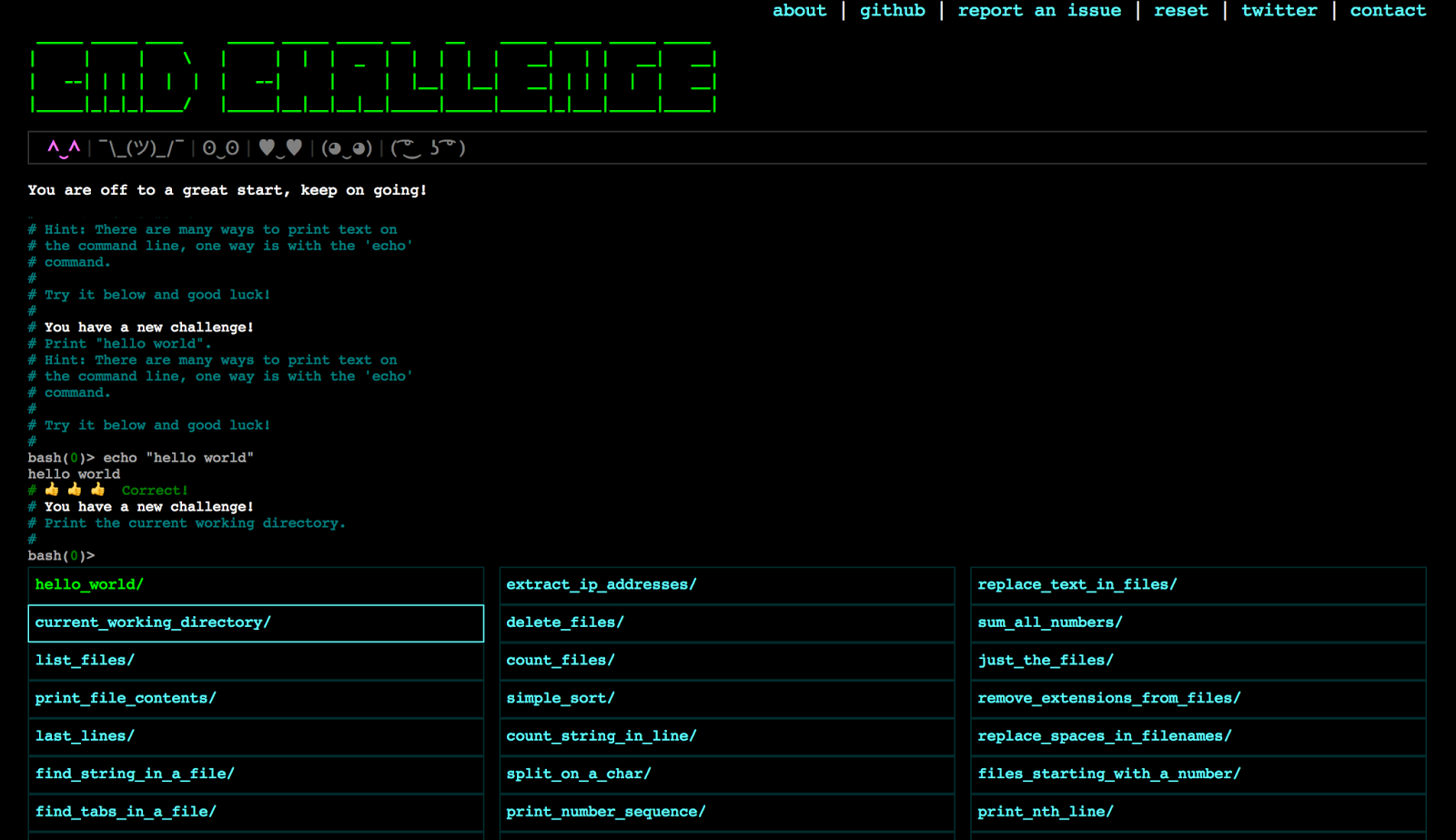Open the about page
This screenshot has width=1456, height=840.
click(798, 10)
